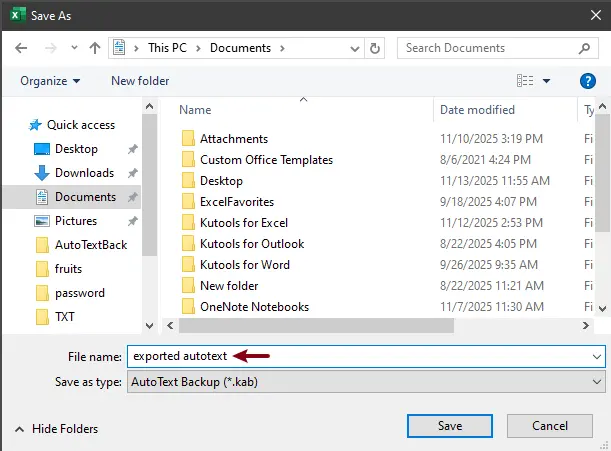Click the change view layout icon

(525, 81)
